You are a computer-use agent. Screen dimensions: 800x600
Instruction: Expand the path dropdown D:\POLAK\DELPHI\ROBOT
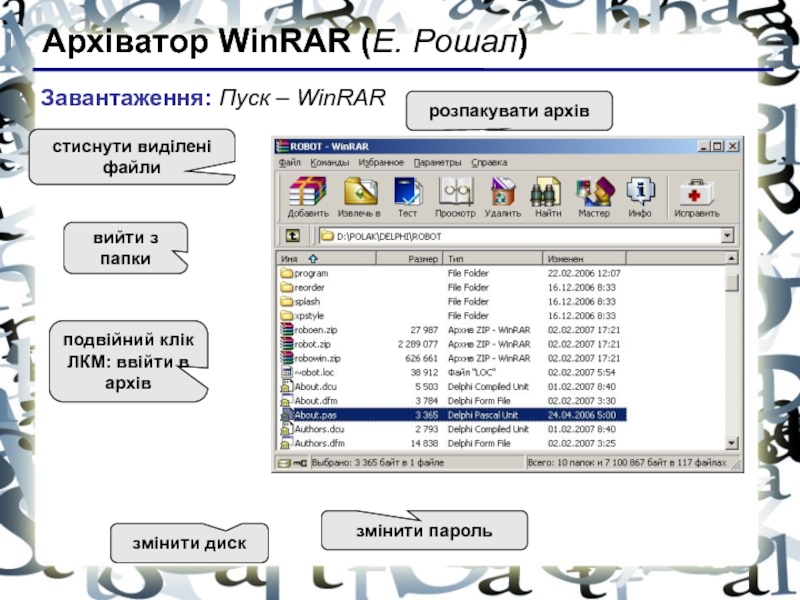click(727, 237)
